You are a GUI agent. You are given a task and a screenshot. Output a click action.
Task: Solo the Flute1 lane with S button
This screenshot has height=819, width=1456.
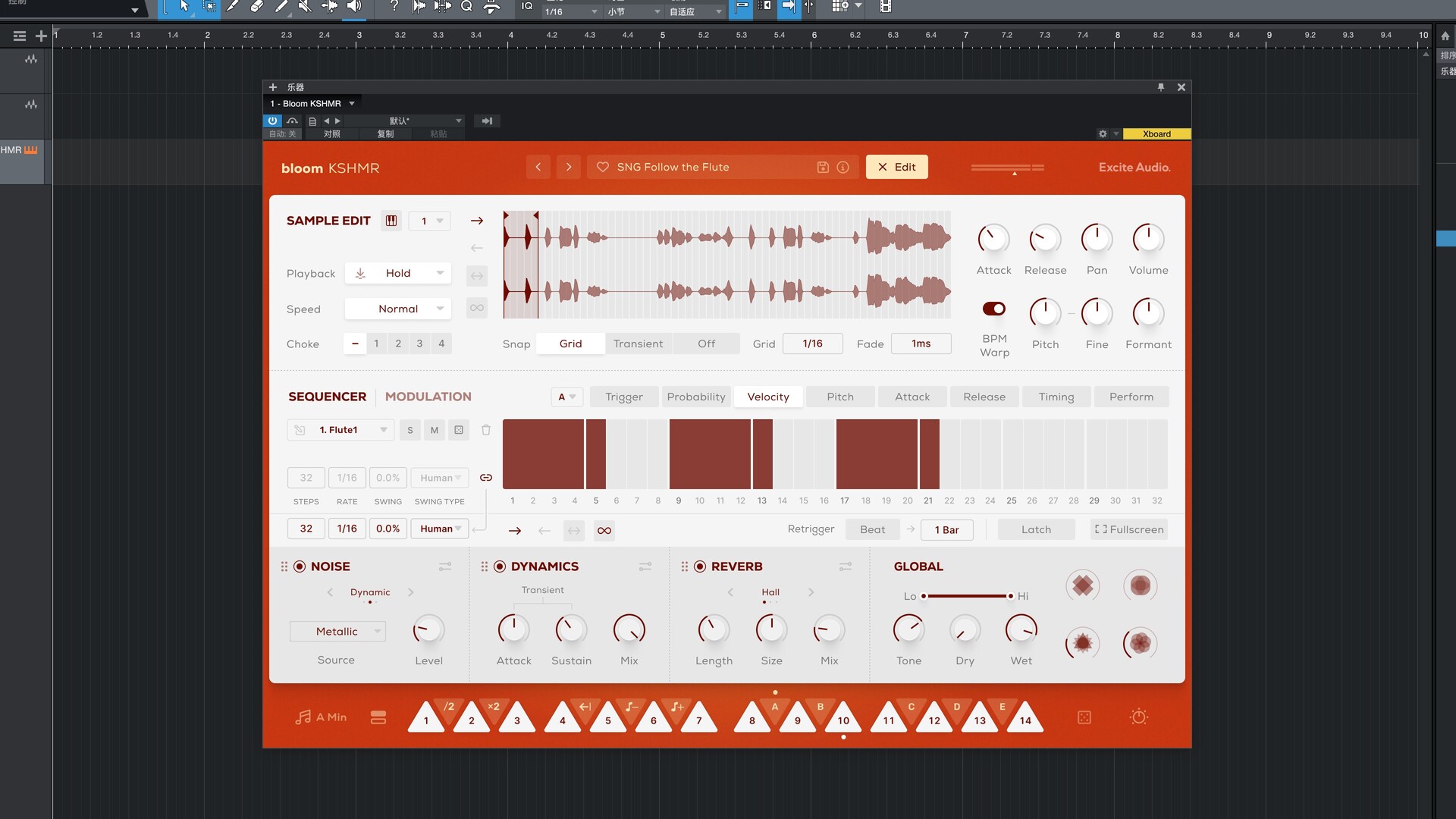[x=410, y=430]
